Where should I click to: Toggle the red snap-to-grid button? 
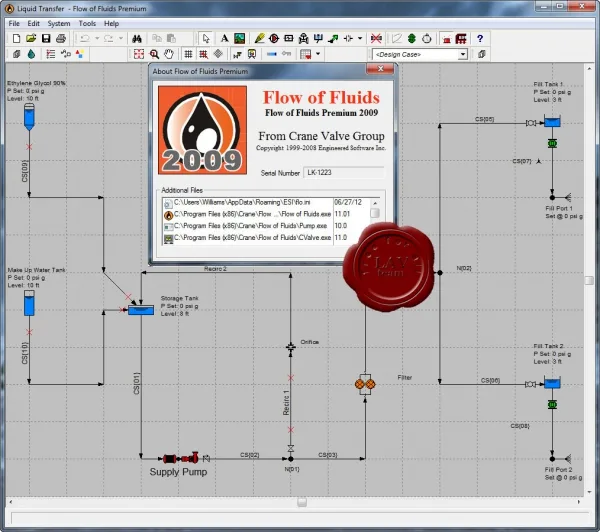coord(203,54)
